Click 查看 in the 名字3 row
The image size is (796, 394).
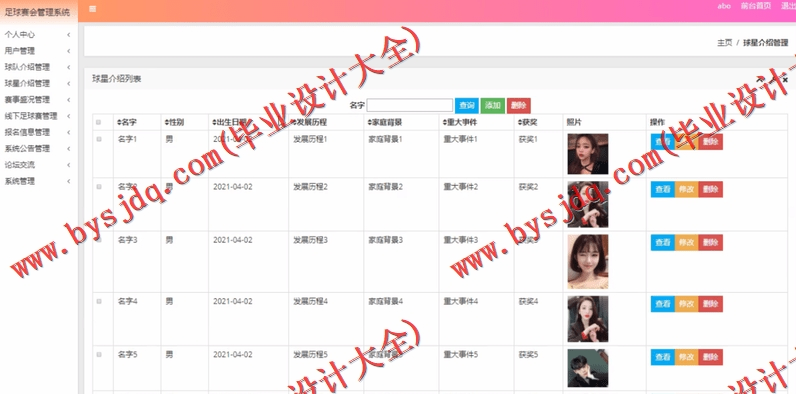tap(663, 243)
